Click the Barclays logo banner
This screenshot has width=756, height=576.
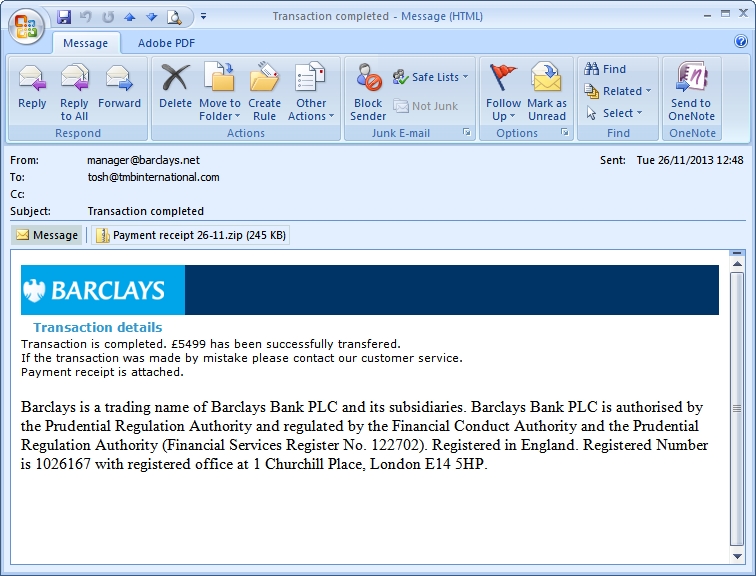point(103,290)
